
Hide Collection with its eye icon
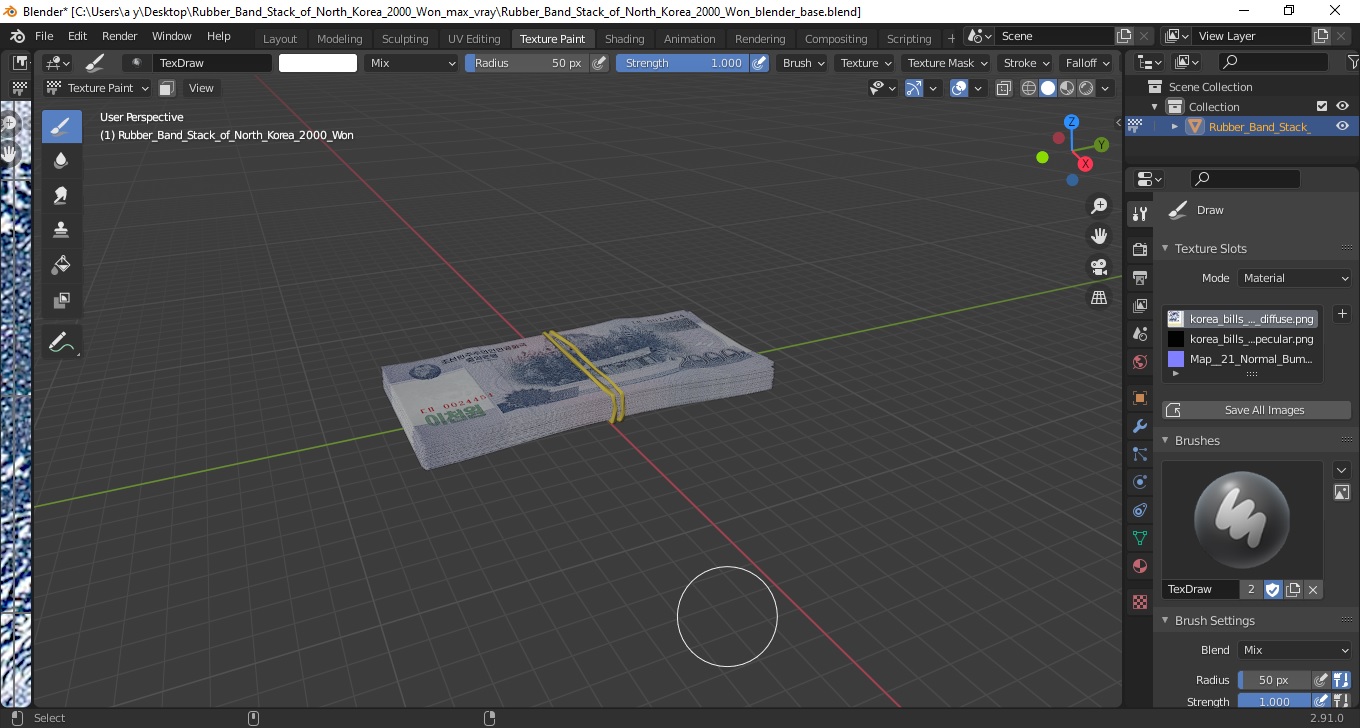tap(1342, 106)
